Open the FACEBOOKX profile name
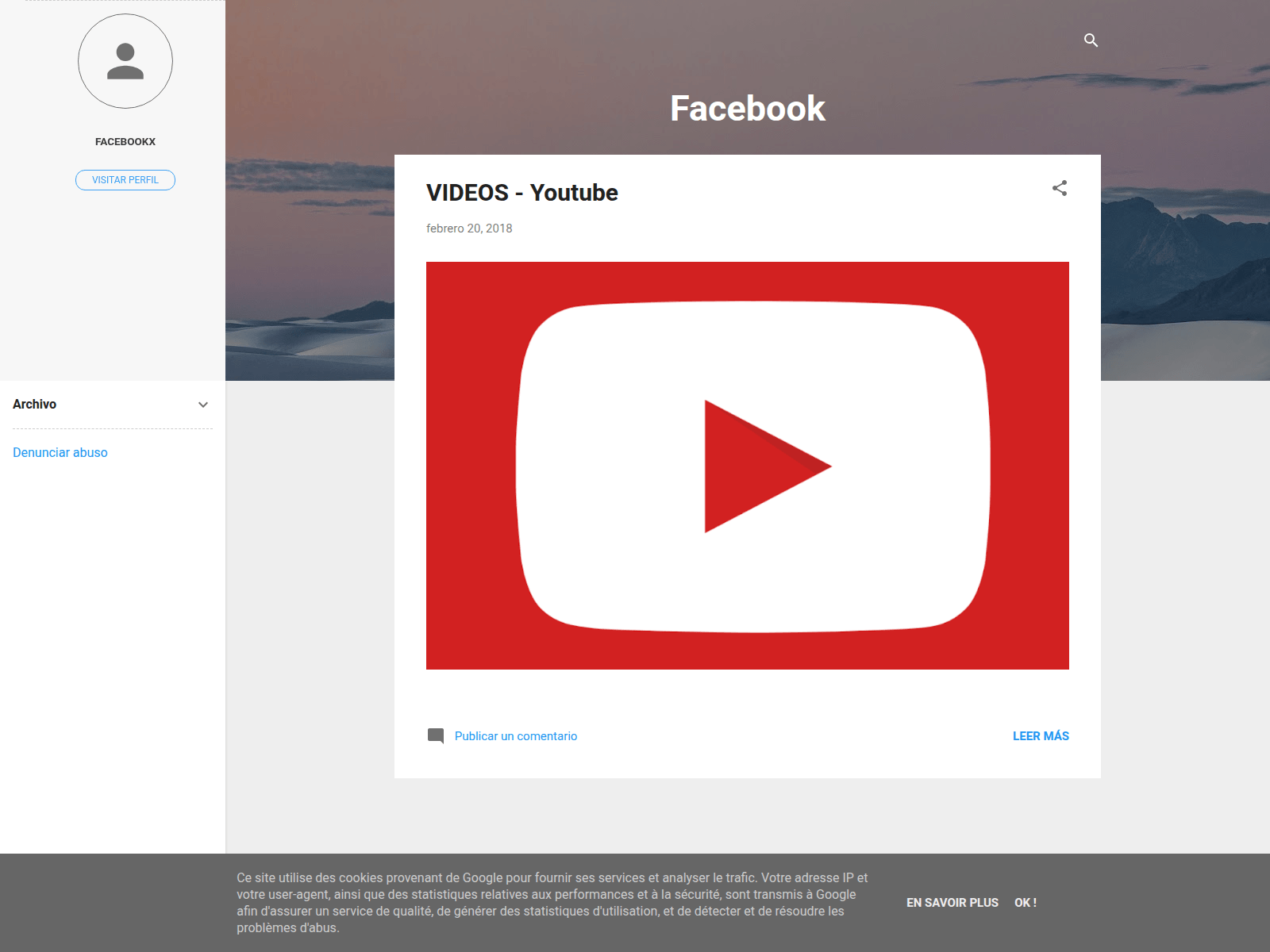Viewport: 1270px width, 952px height. pyautogui.click(x=125, y=142)
